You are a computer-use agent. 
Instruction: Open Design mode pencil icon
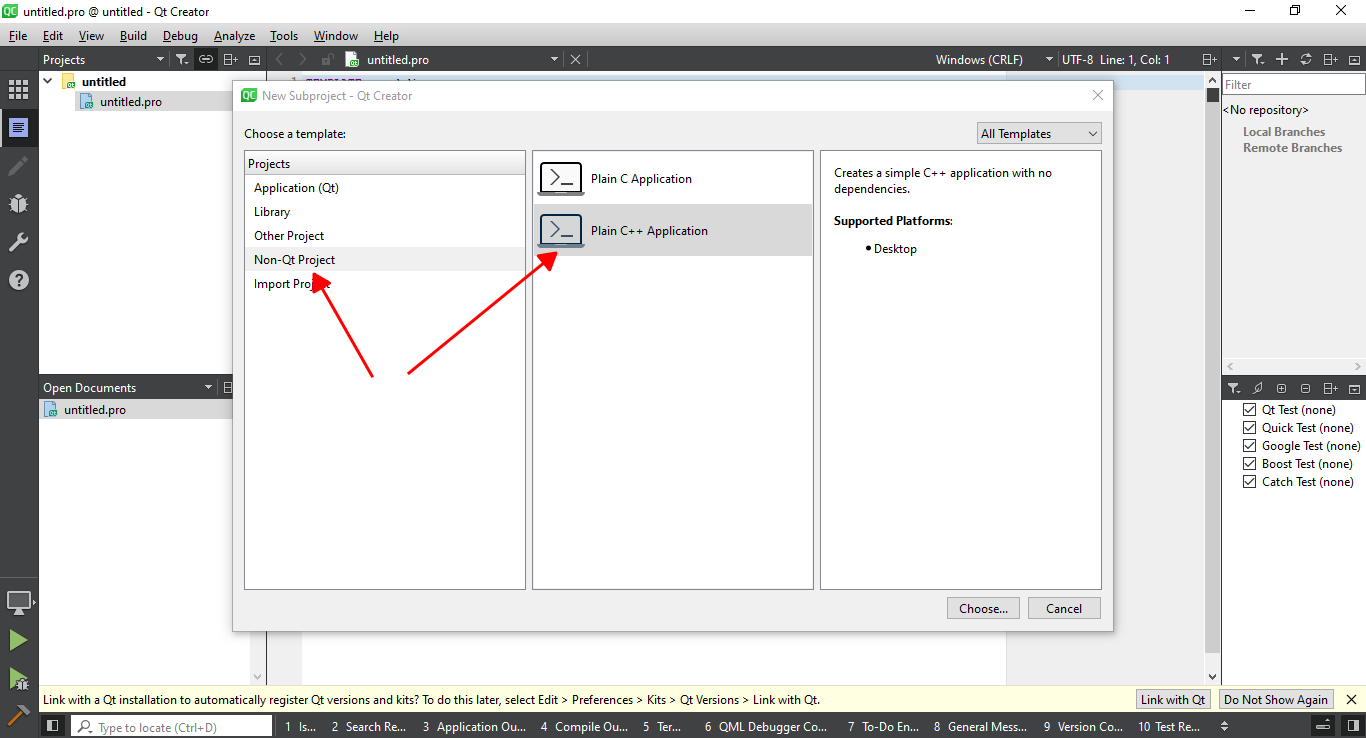coord(18,166)
